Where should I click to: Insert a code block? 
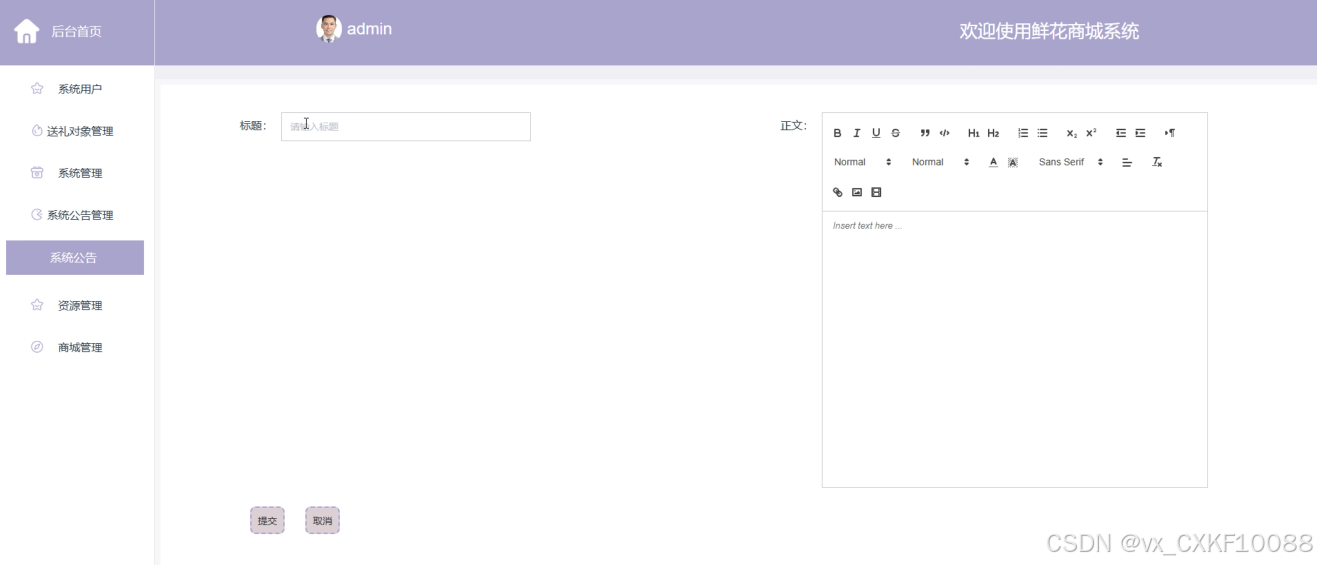944,133
